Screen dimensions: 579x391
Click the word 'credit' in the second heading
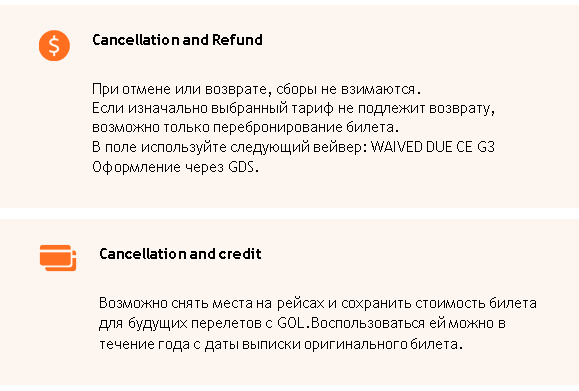click(x=240, y=254)
